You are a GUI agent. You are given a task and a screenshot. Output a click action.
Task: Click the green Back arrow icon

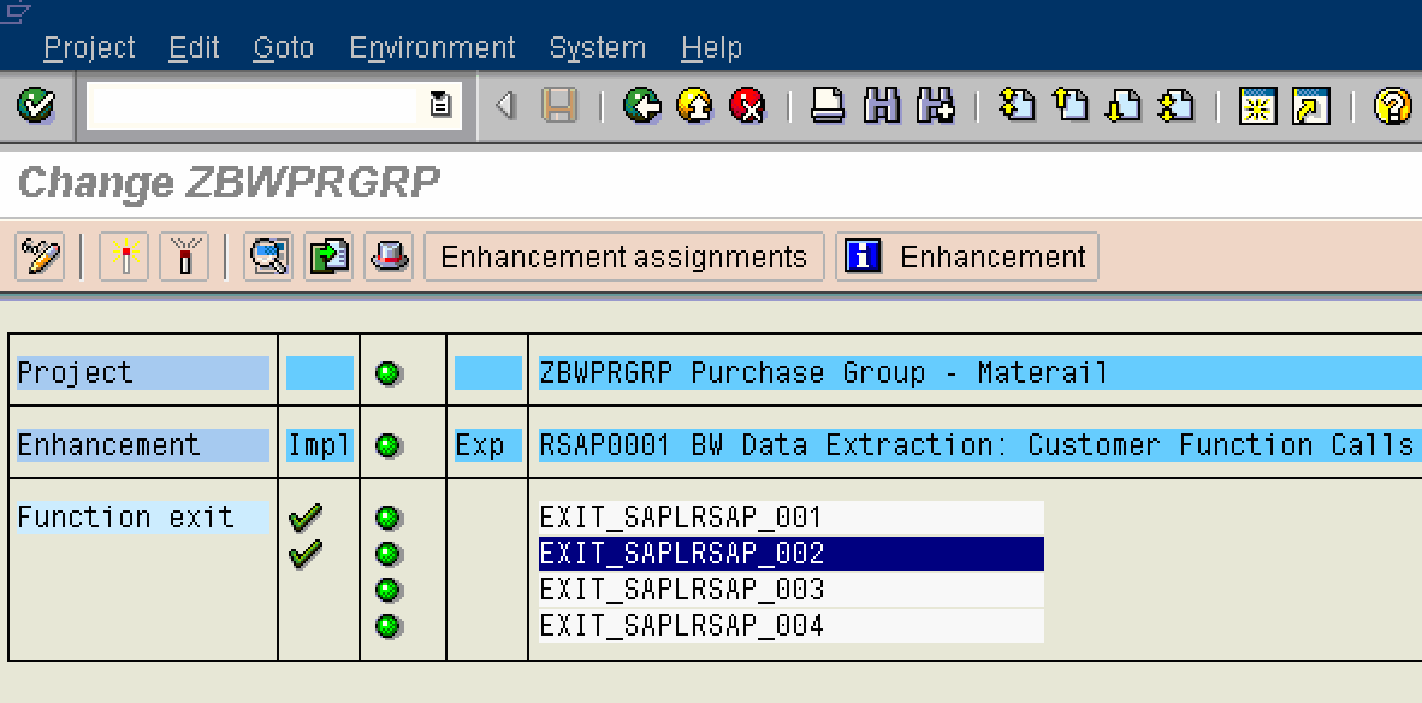641,106
